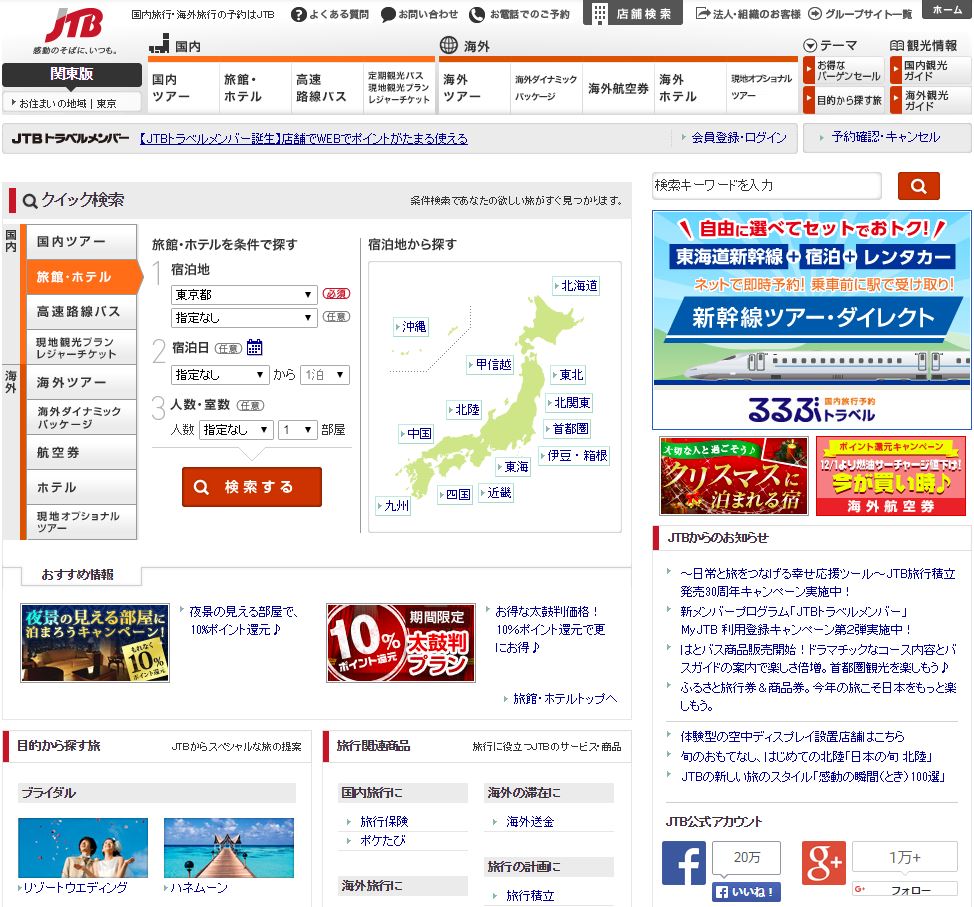Image resolution: width=974 pixels, height=907 pixels.
Task: Open the 宿泊日 date 指定なし dropdown
Action: [x=220, y=375]
